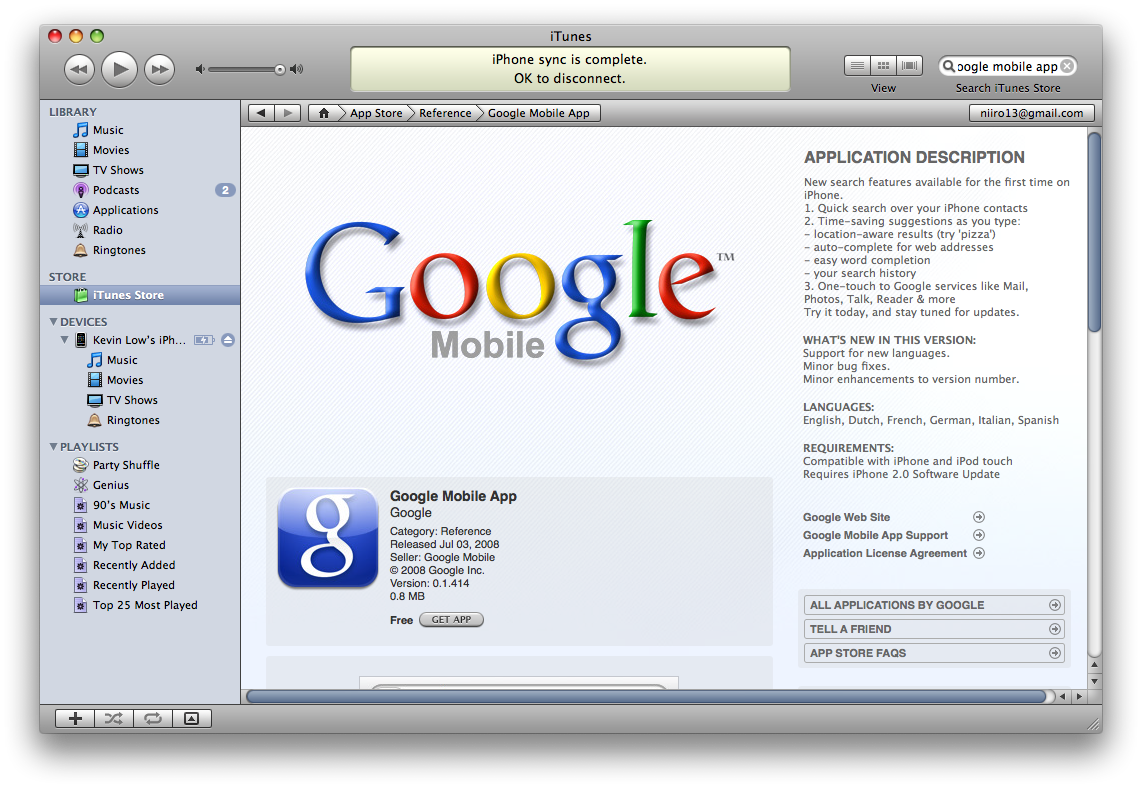Open library Ringtones

pyautogui.click(x=140, y=250)
